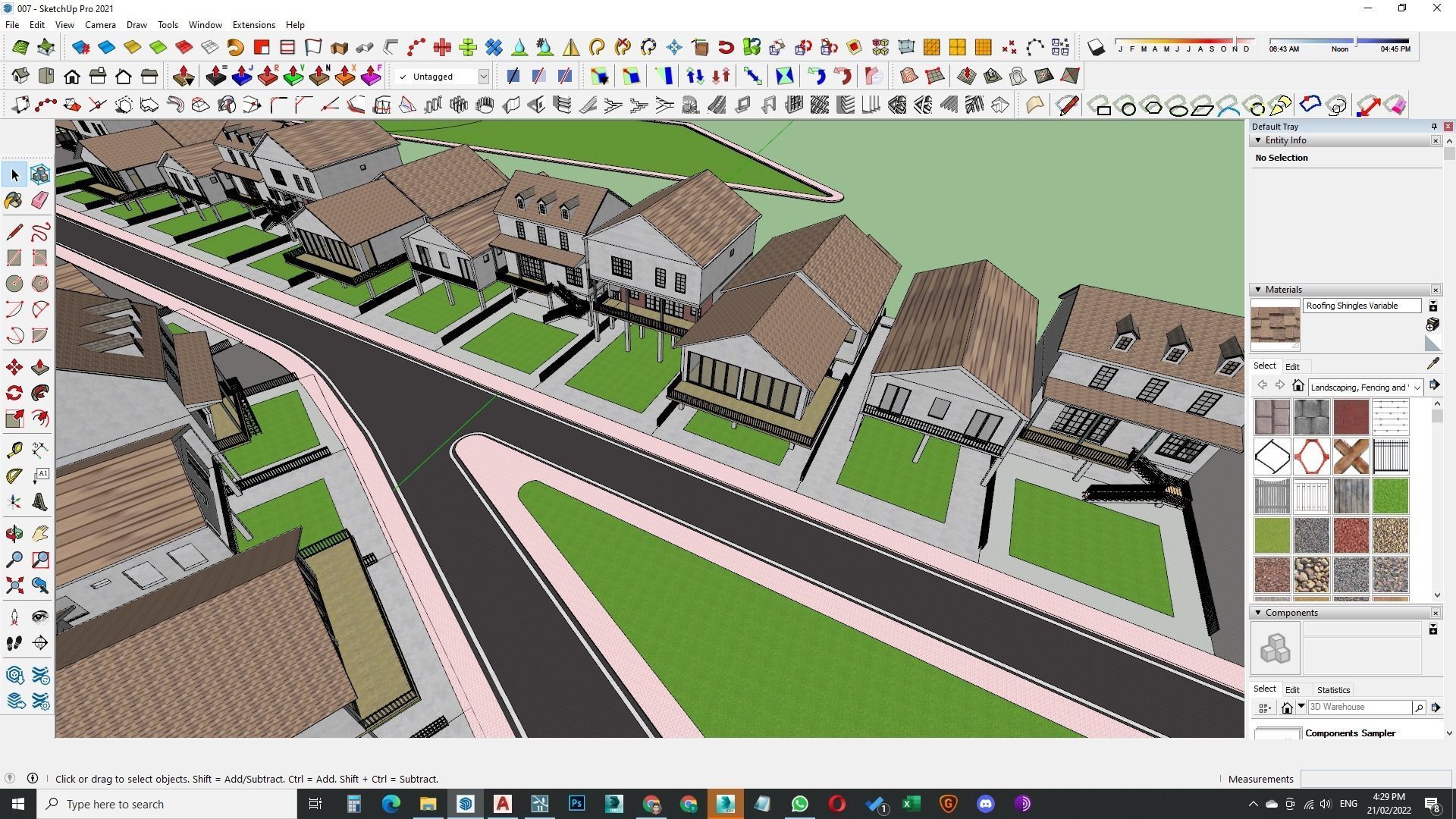The width and height of the screenshot is (1456, 819).
Task: Choose the Circle tool
Action: 14,284
